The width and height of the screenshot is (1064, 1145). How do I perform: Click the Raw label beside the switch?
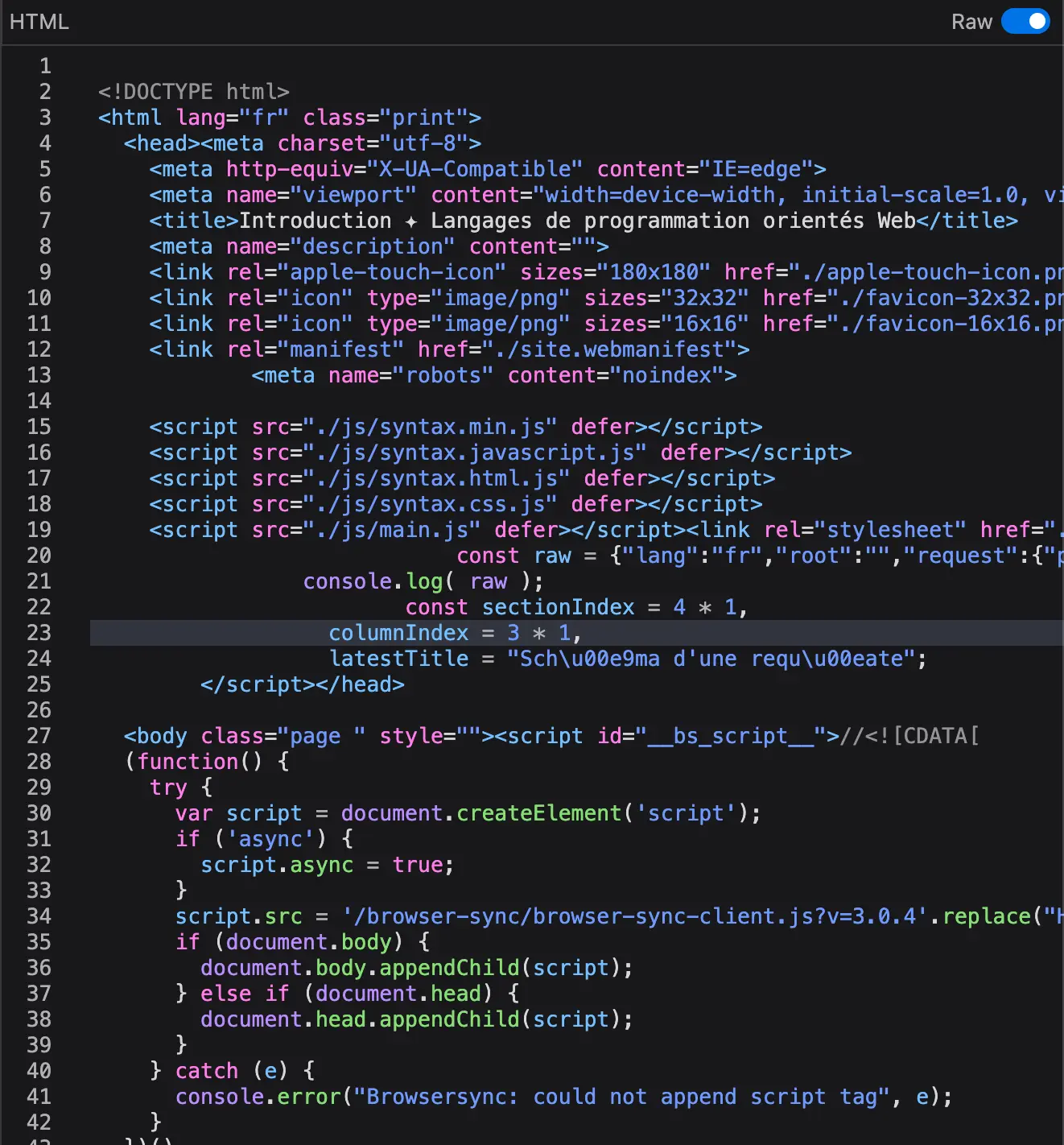tap(971, 22)
